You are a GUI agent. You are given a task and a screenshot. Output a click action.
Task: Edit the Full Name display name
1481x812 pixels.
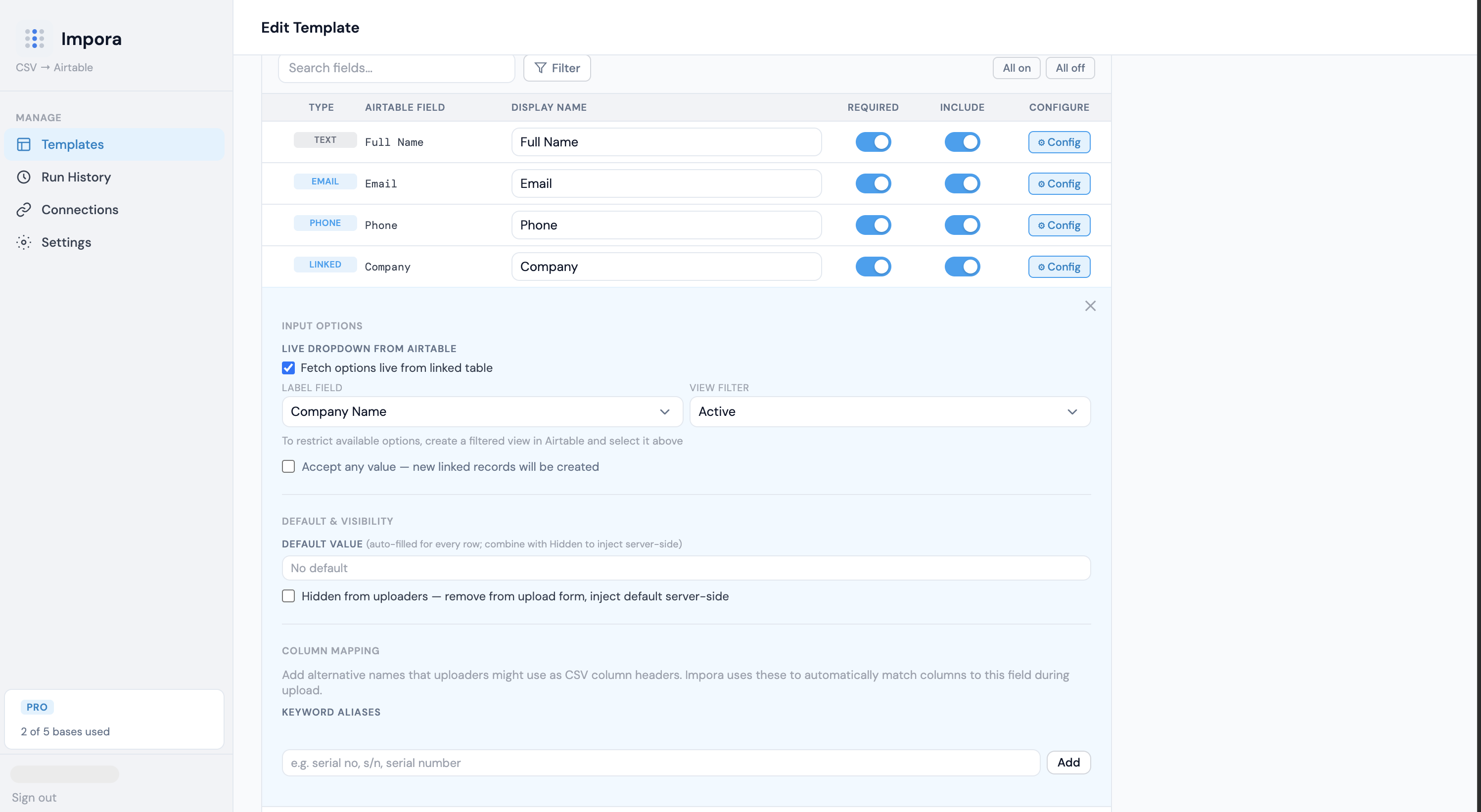(x=666, y=142)
